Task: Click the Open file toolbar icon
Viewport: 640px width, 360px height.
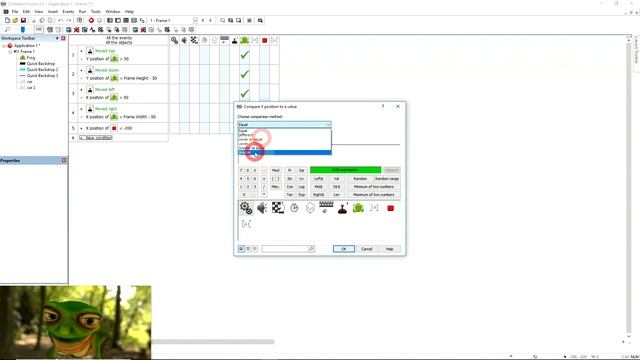Action: tap(15, 20)
